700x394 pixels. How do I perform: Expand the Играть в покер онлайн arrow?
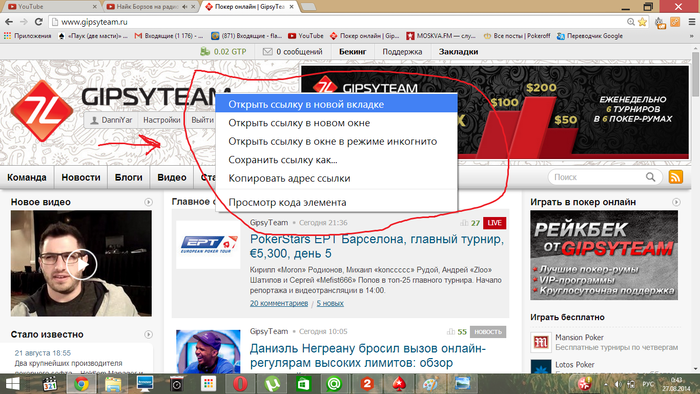pyautogui.click(x=676, y=202)
